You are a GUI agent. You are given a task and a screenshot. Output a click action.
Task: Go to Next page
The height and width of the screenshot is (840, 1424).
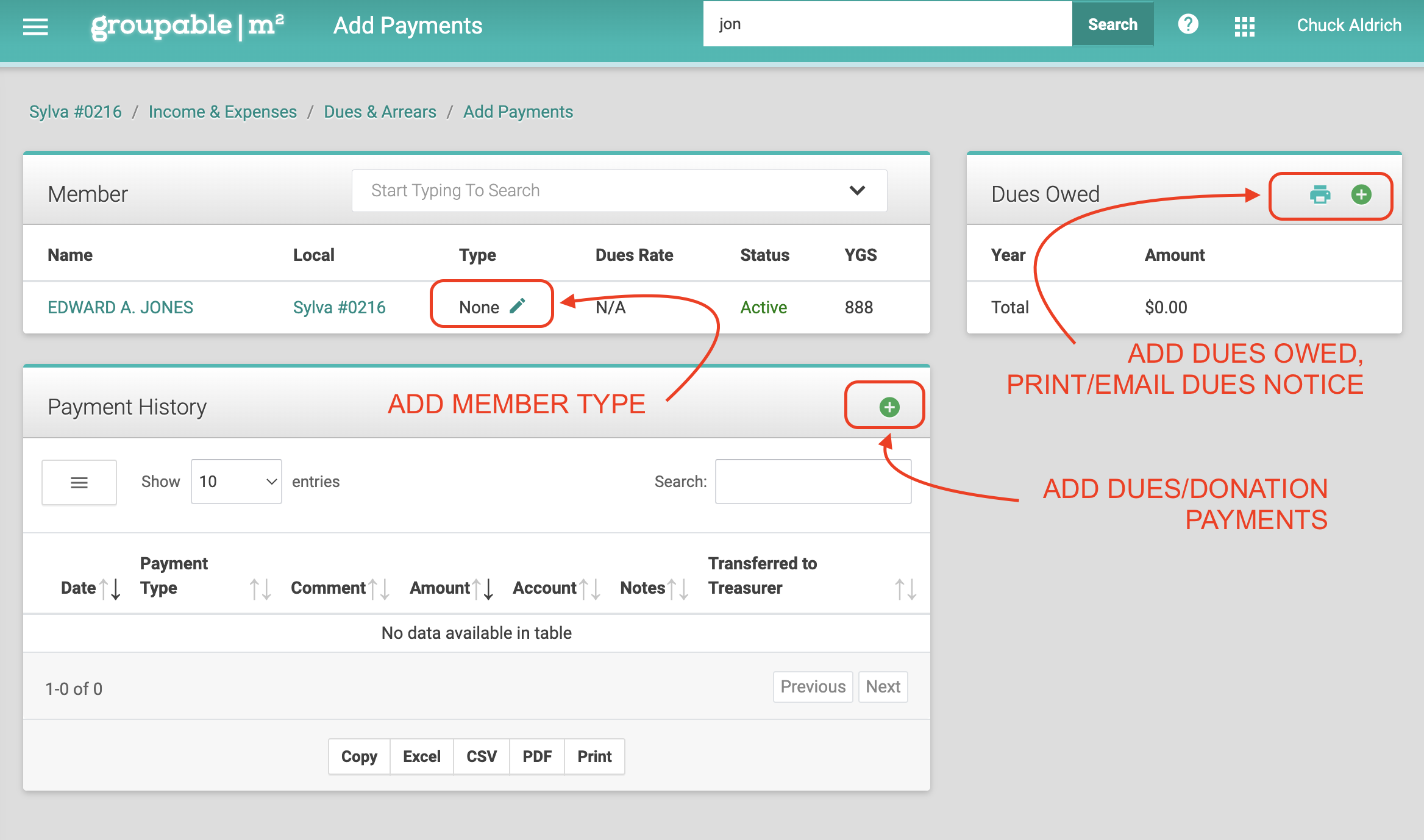tap(883, 687)
